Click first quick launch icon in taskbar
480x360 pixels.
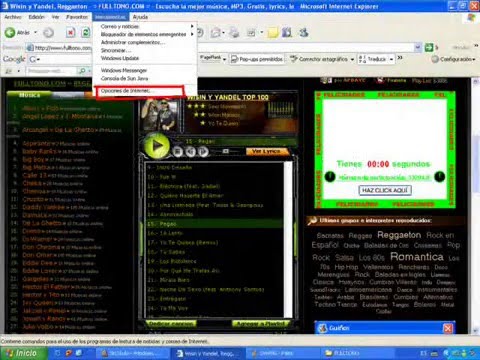tap(57, 353)
